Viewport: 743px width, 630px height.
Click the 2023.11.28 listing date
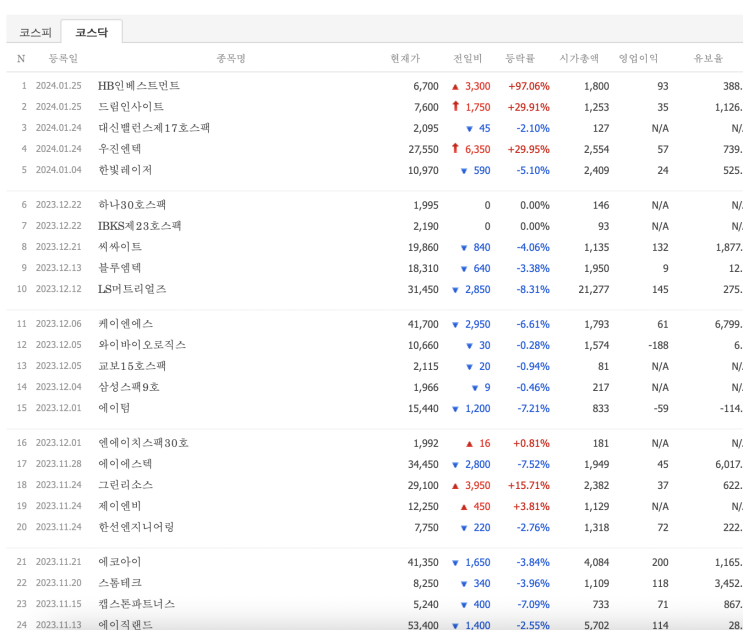pos(58,464)
